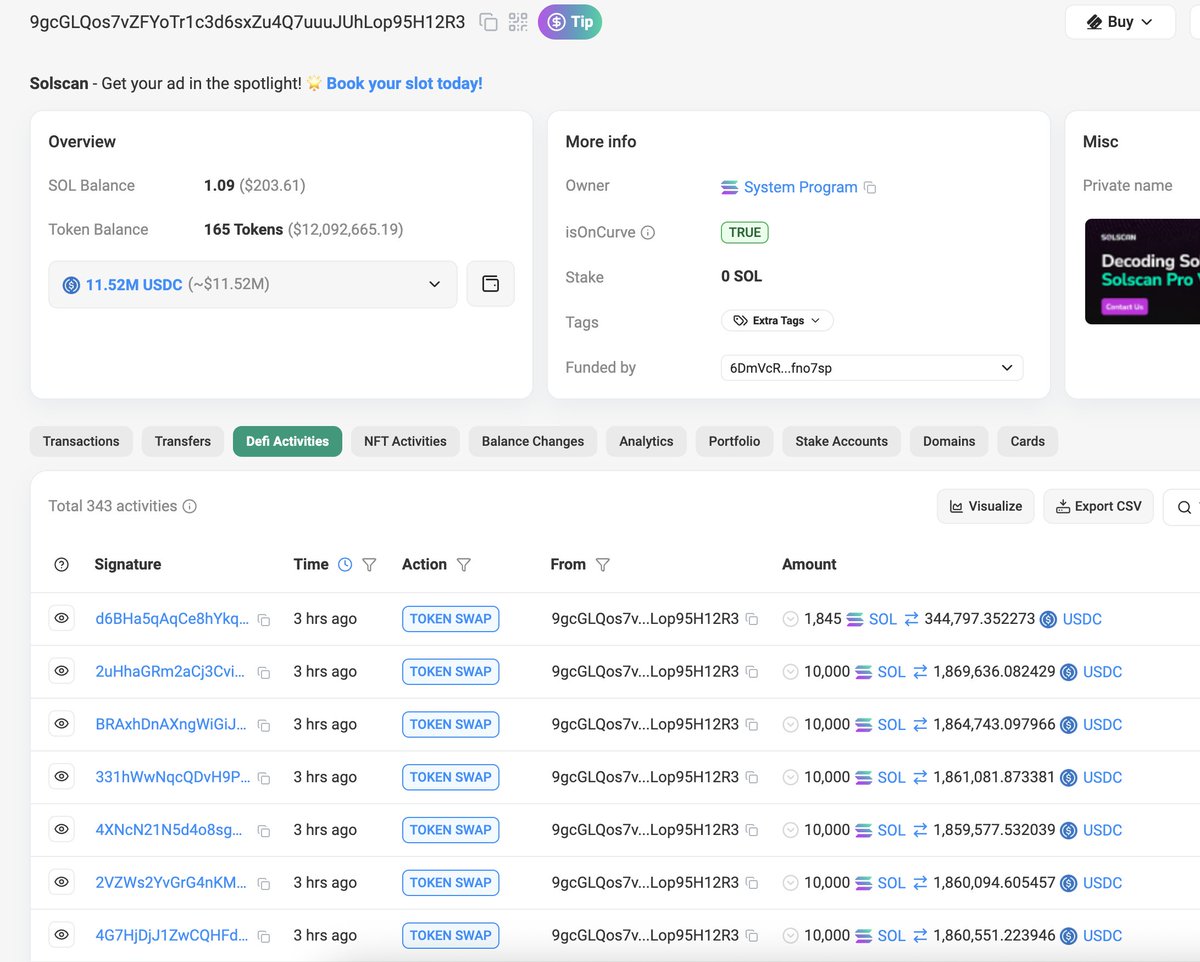Viewport: 1200px width, 962px height.
Task: Filter by Time column funnel icon
Action: tap(369, 565)
